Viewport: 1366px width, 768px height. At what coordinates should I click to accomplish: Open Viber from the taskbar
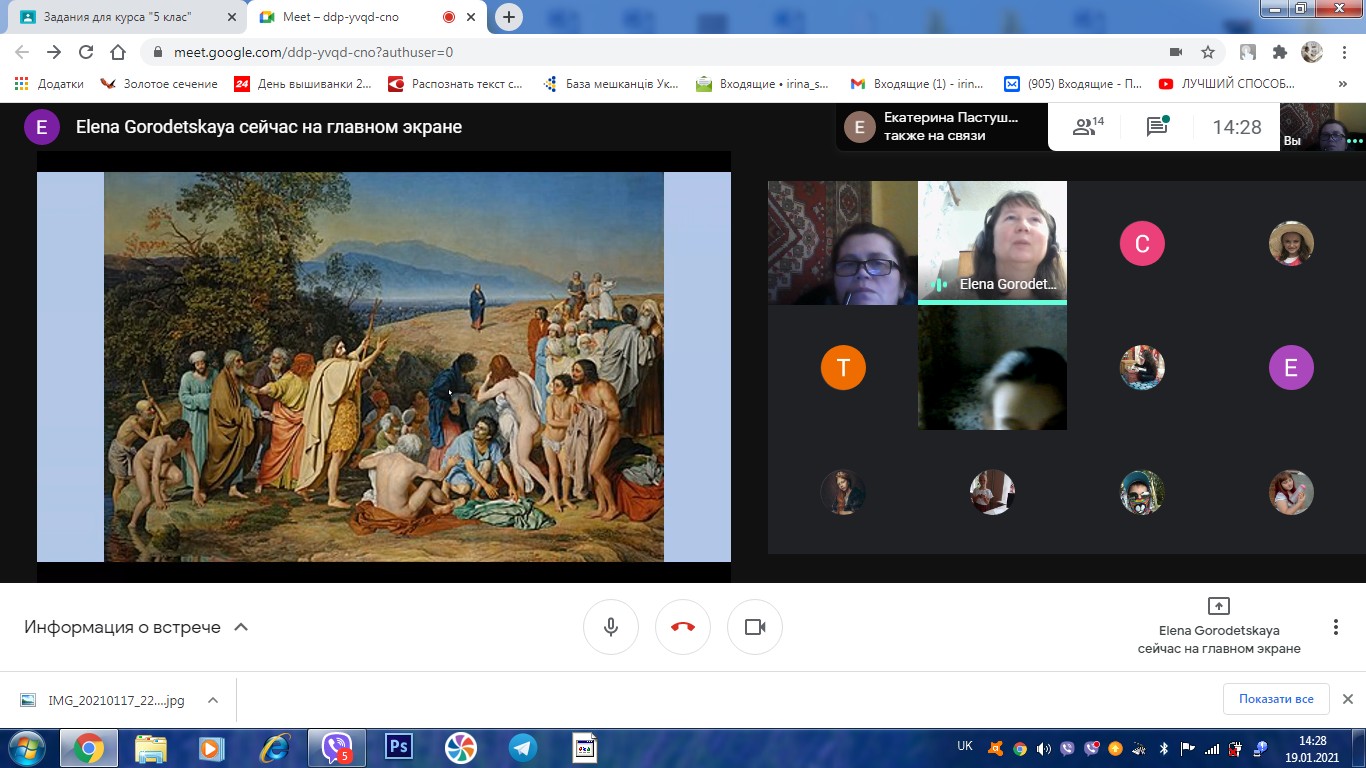click(x=336, y=747)
